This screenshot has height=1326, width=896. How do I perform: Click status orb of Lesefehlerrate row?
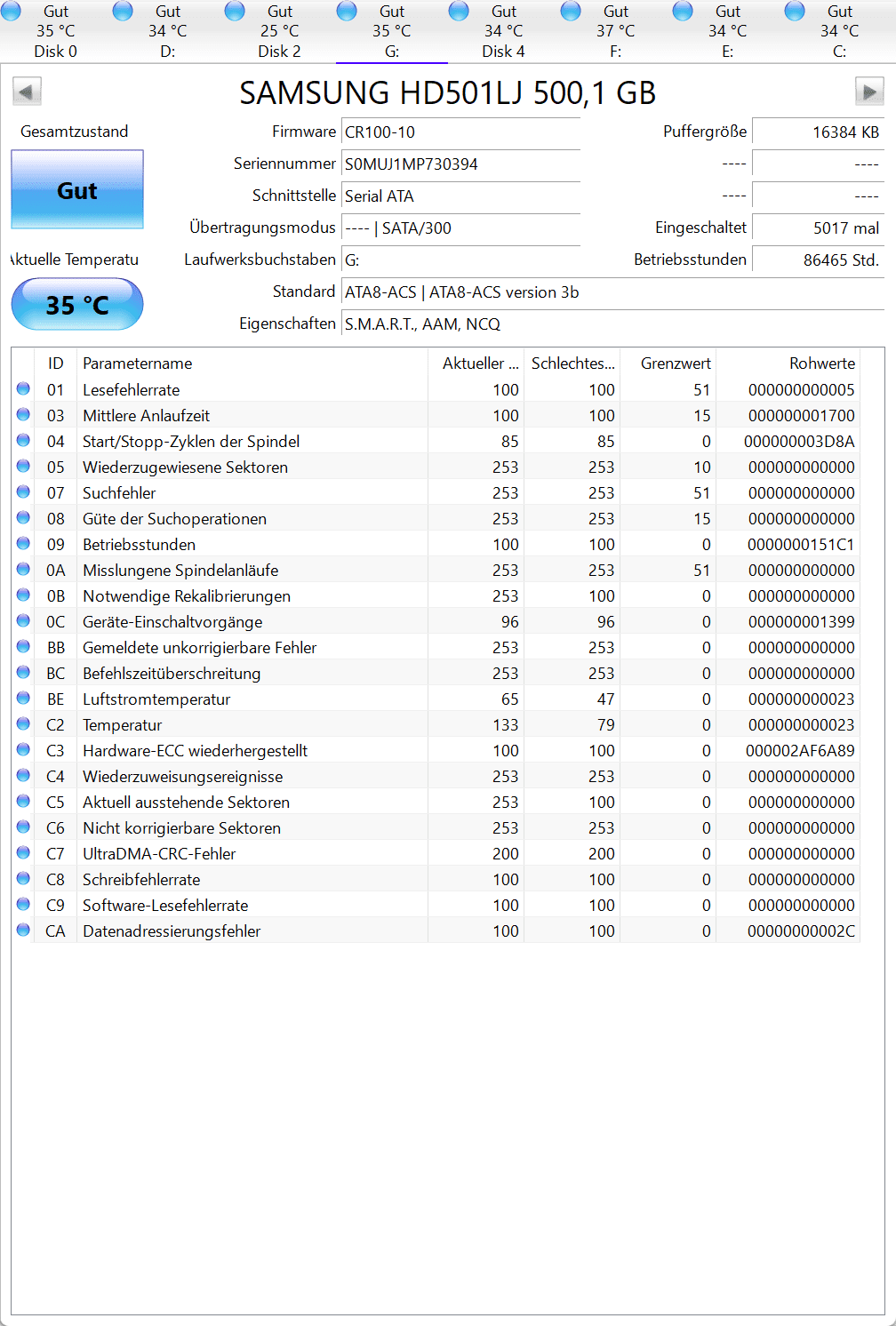23,388
